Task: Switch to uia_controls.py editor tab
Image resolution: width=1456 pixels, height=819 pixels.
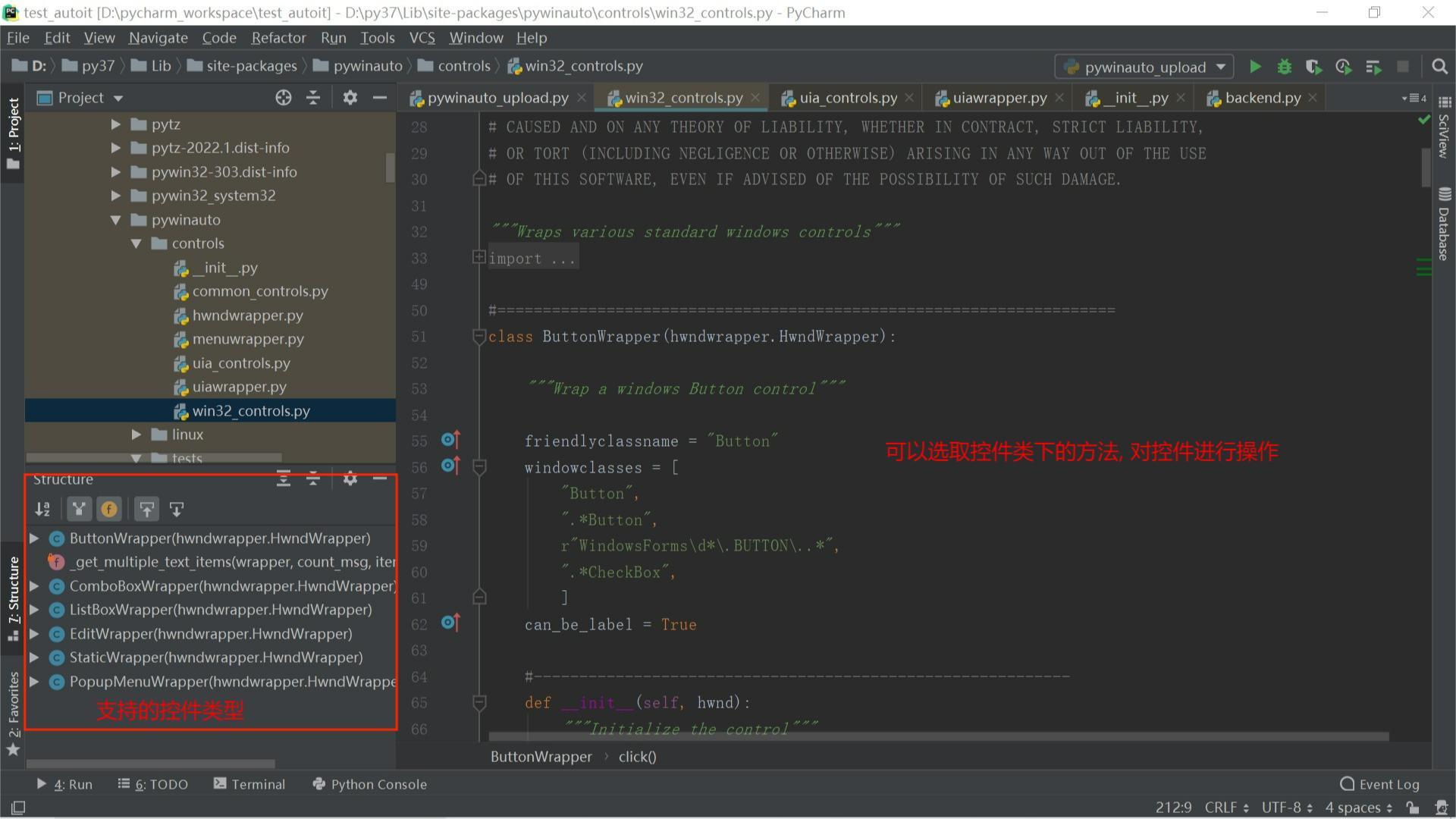Action: [847, 98]
